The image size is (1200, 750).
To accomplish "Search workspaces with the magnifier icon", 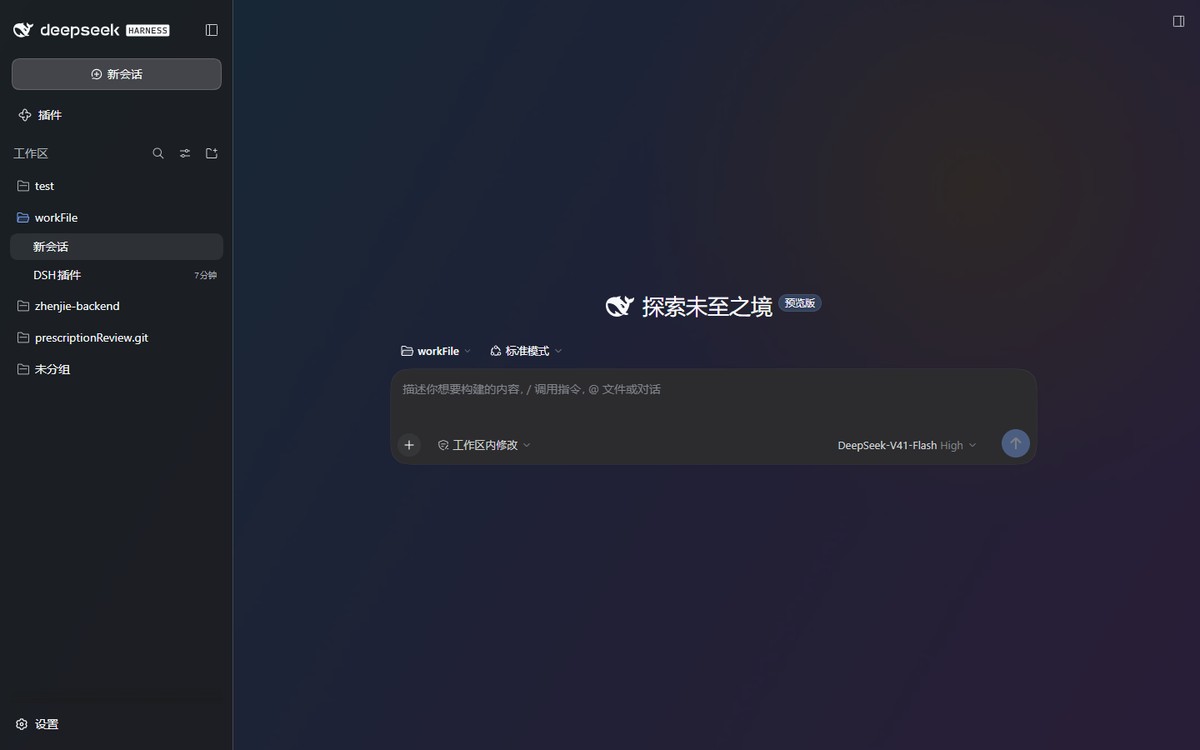I will 158,153.
